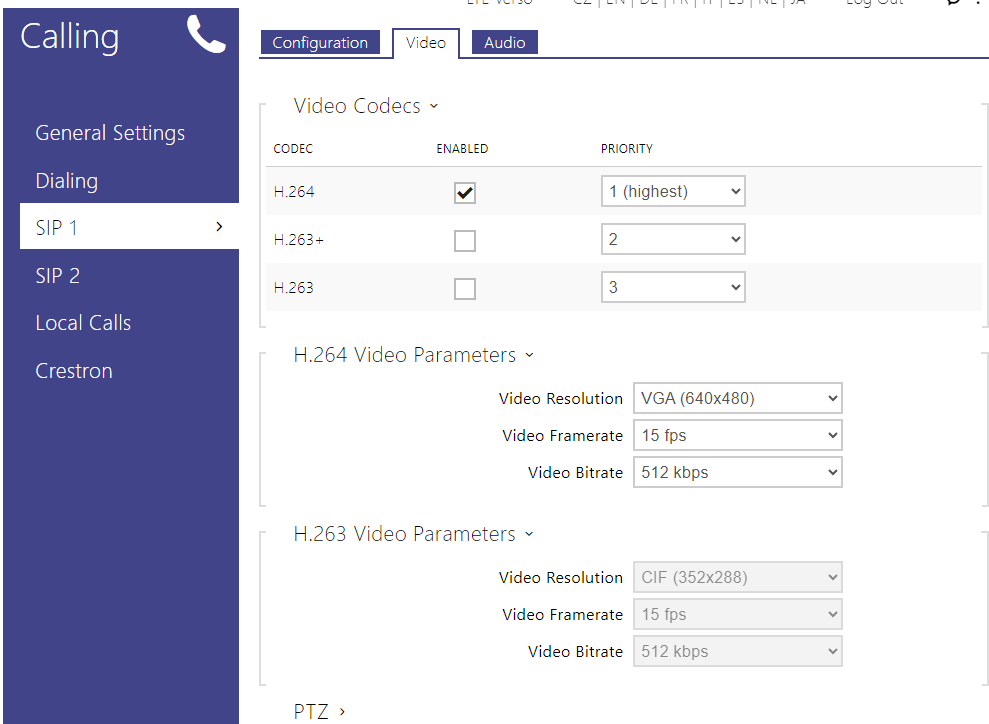
Task: Enable the H.263+ codec checkbox
Action: 464,241
